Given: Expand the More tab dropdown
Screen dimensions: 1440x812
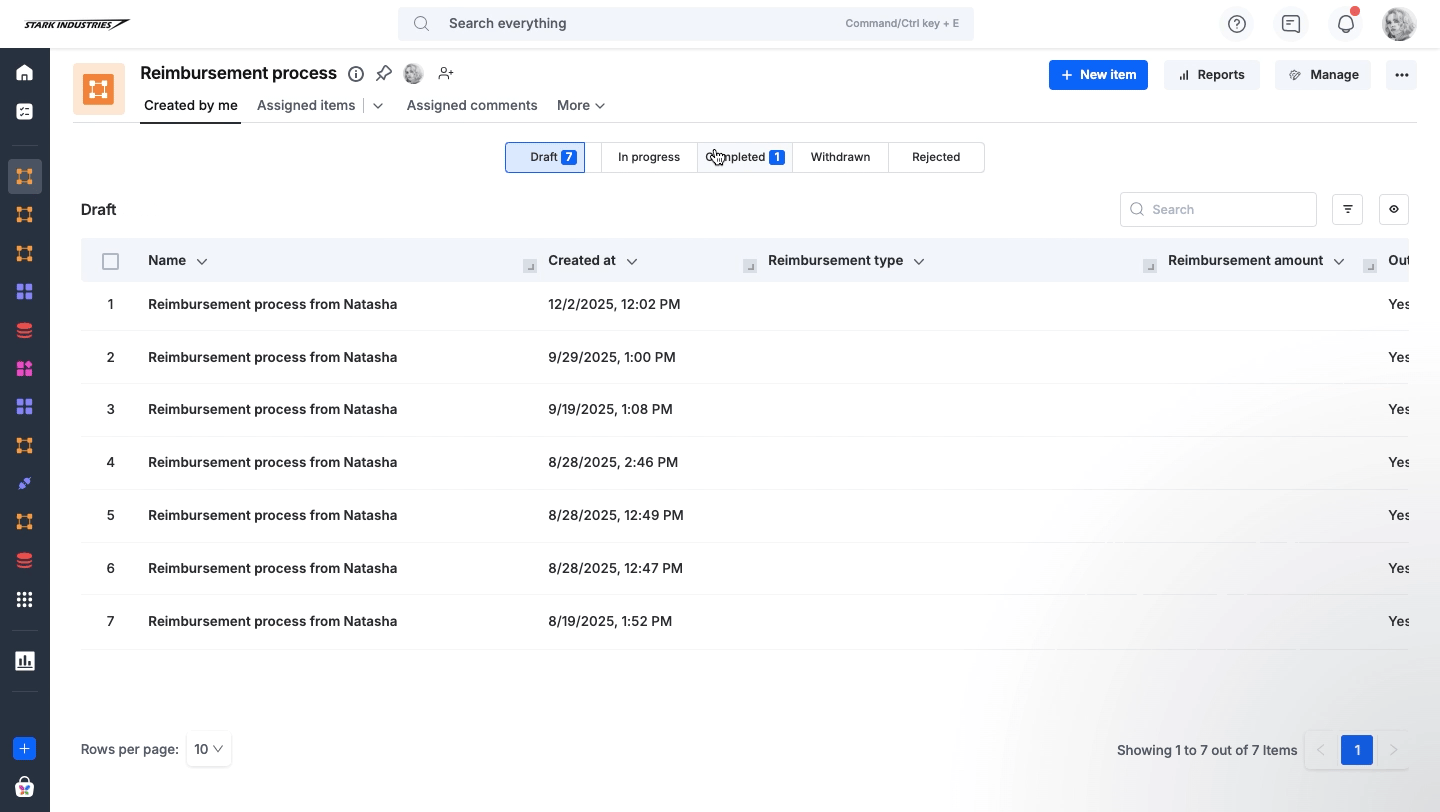Looking at the screenshot, I should [581, 105].
